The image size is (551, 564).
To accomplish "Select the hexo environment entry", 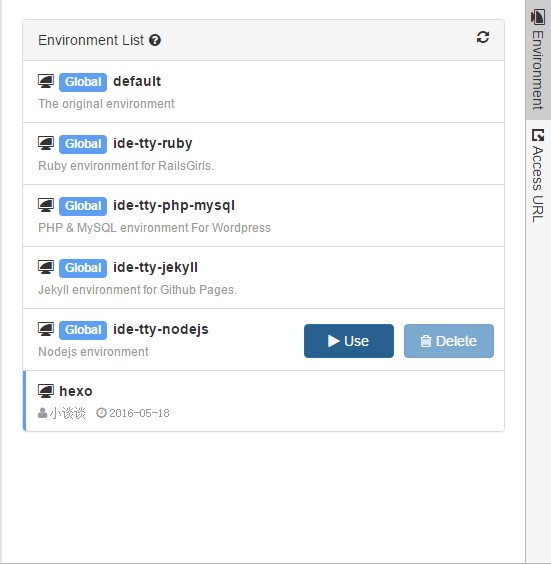I will click(x=264, y=401).
